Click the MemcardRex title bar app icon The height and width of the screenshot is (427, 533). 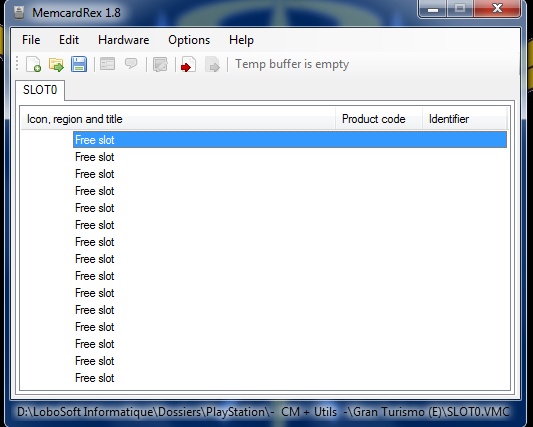coord(19,13)
